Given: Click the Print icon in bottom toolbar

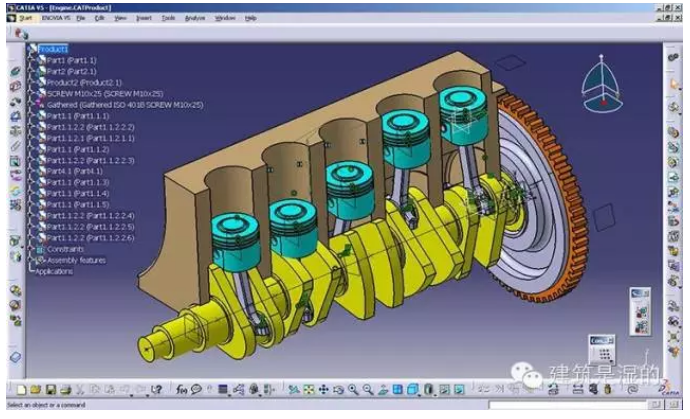Looking at the screenshot, I should [65, 390].
